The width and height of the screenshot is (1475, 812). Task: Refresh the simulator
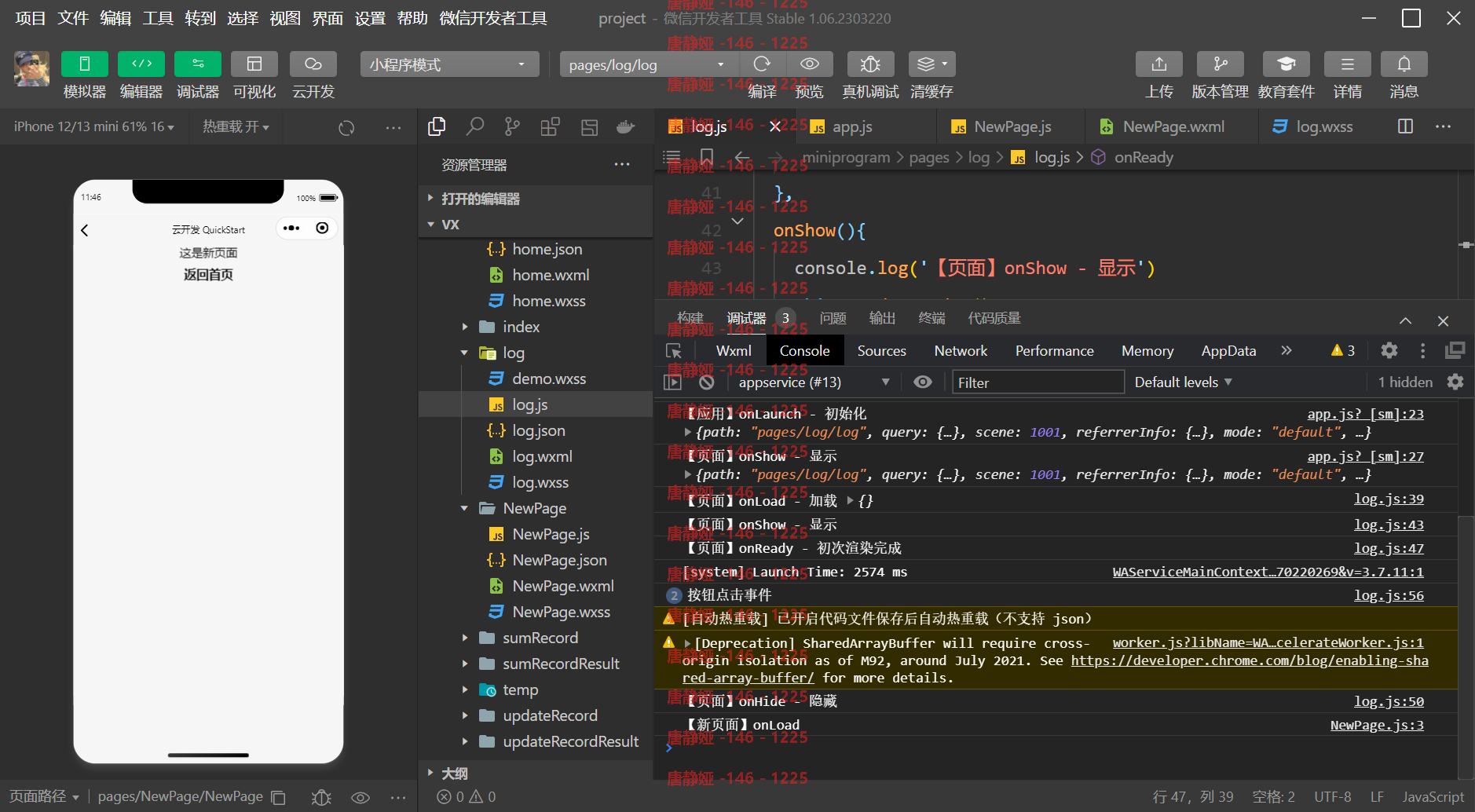point(346,127)
